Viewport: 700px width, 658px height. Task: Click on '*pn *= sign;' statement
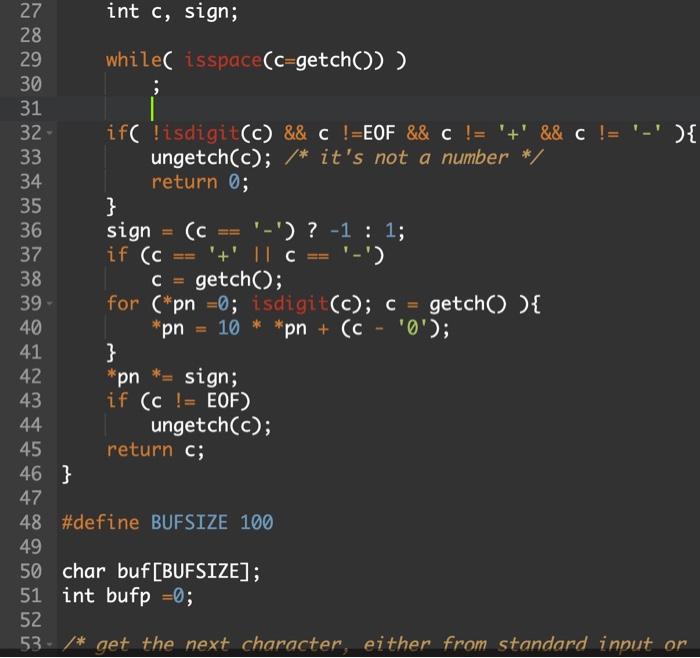[172, 377]
